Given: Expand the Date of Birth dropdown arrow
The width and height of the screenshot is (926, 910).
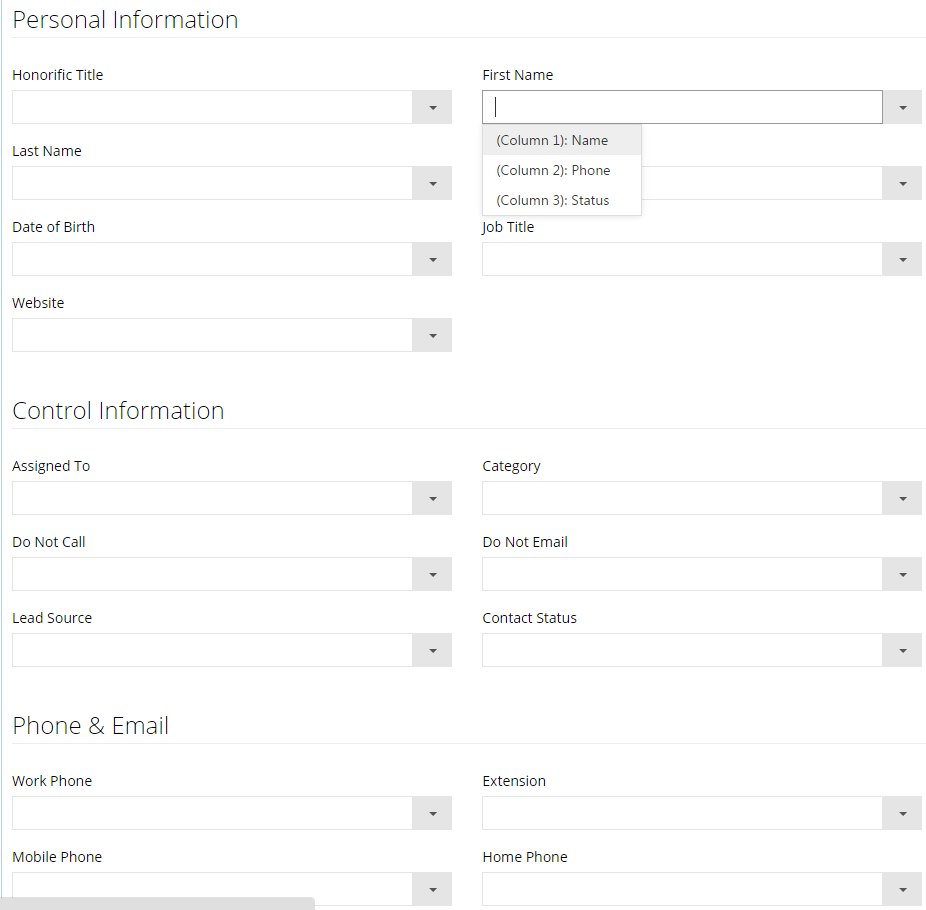Looking at the screenshot, I should coord(432,259).
